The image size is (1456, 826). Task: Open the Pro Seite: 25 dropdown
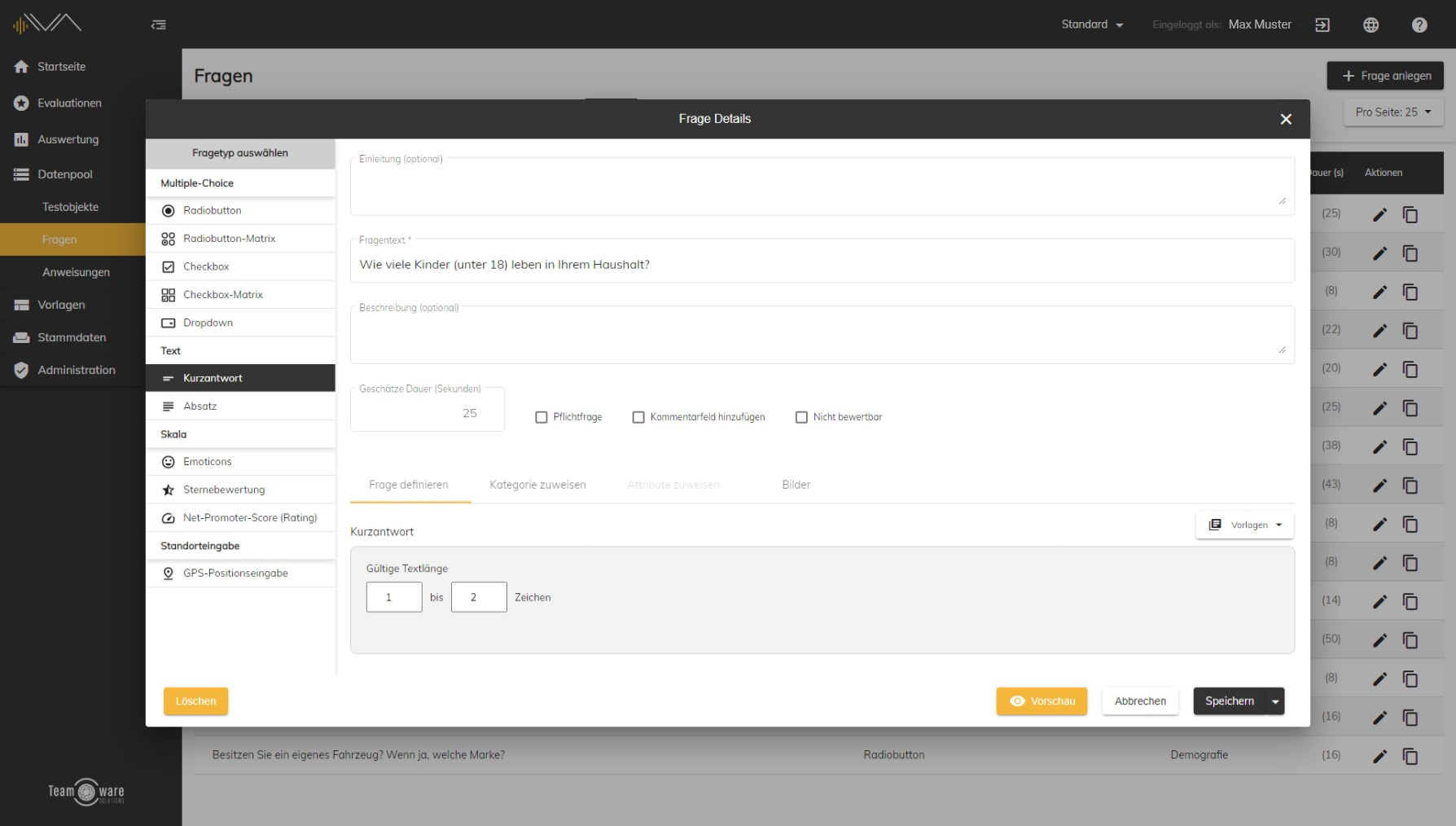point(1393,112)
